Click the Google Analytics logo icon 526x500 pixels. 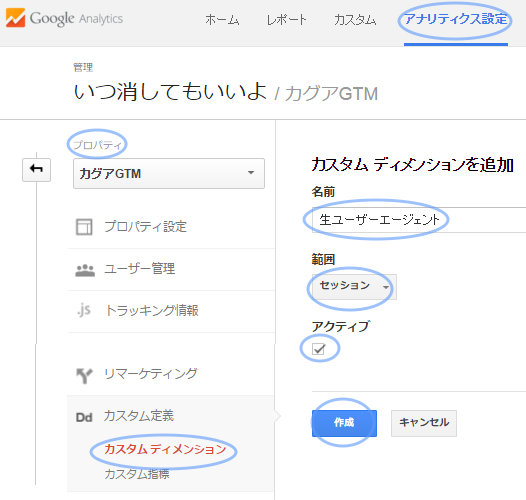coord(15,17)
